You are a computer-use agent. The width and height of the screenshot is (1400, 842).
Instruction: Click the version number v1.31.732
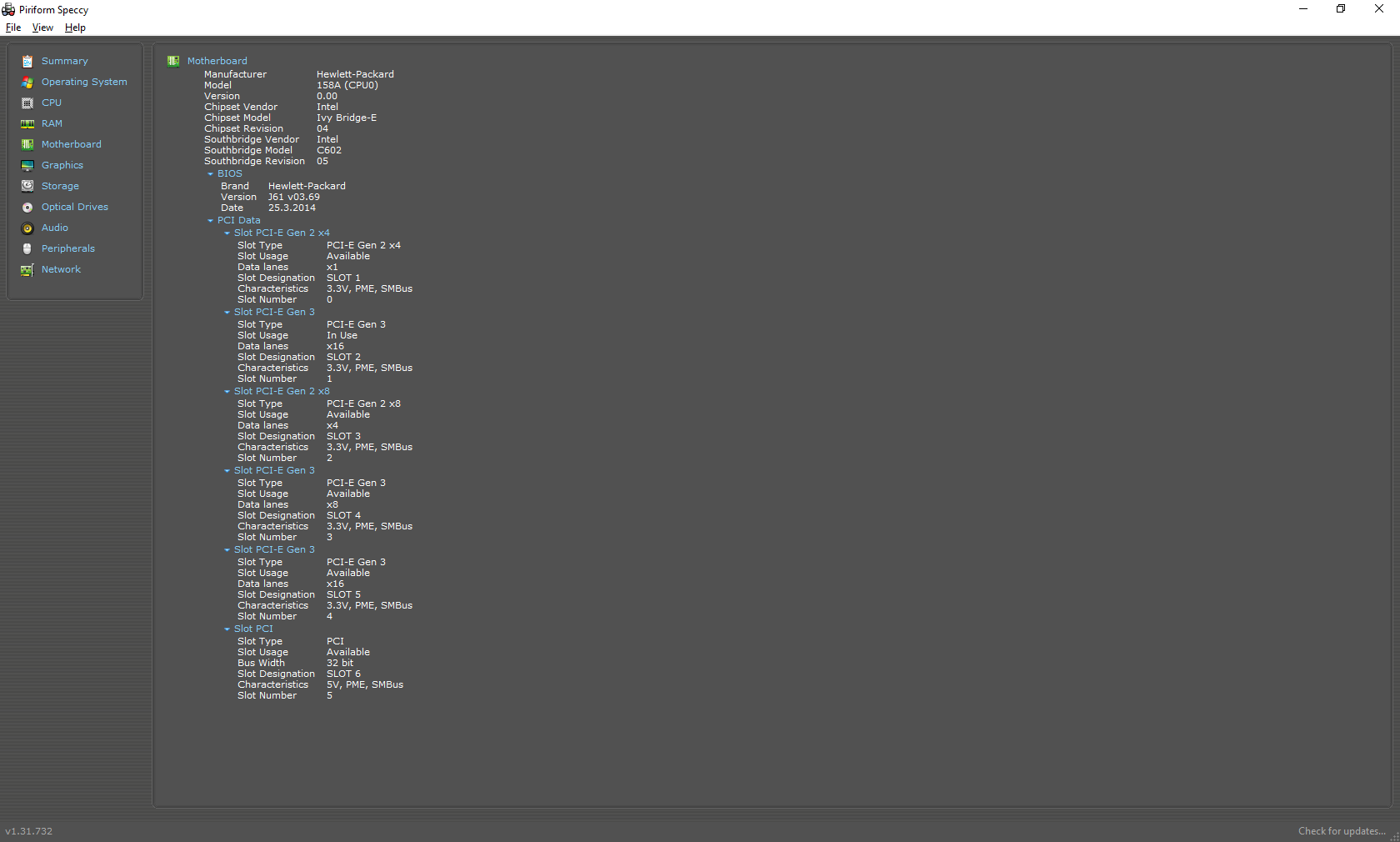click(x=29, y=831)
